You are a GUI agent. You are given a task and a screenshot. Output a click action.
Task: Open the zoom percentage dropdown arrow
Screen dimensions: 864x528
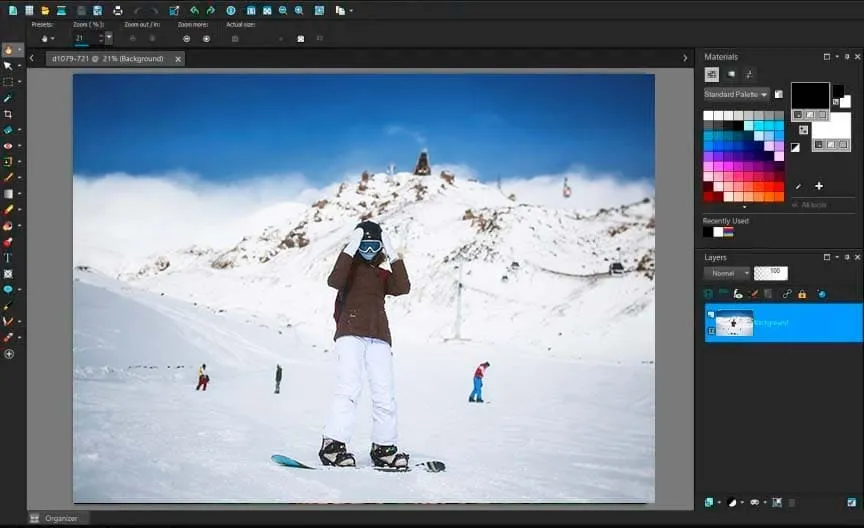point(108,38)
